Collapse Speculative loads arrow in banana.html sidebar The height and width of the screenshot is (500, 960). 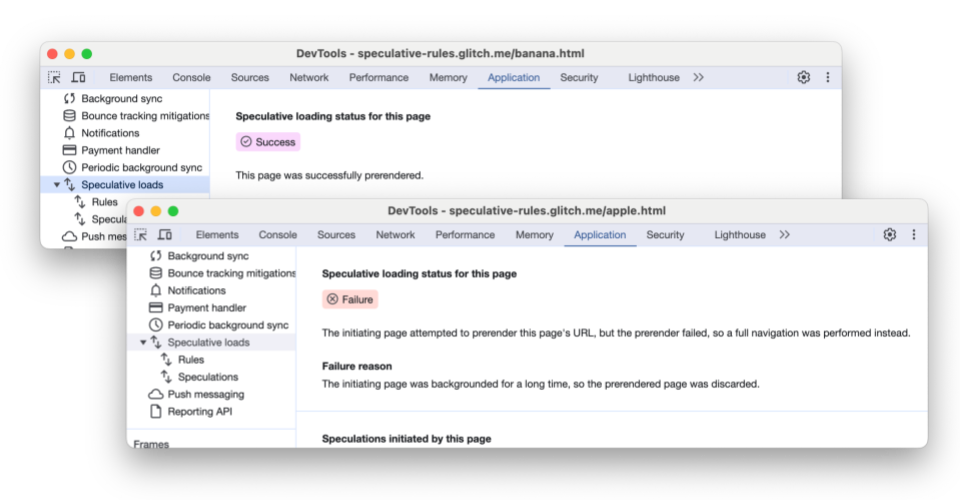pyautogui.click(x=57, y=185)
